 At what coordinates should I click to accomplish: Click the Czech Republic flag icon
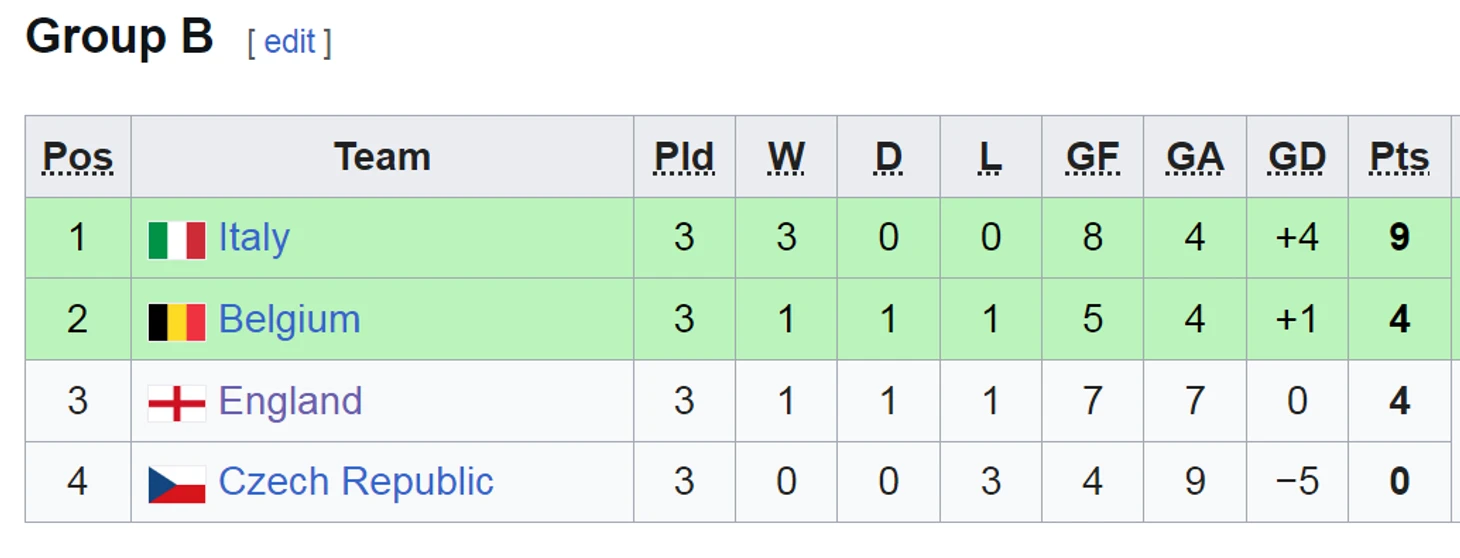pos(177,484)
